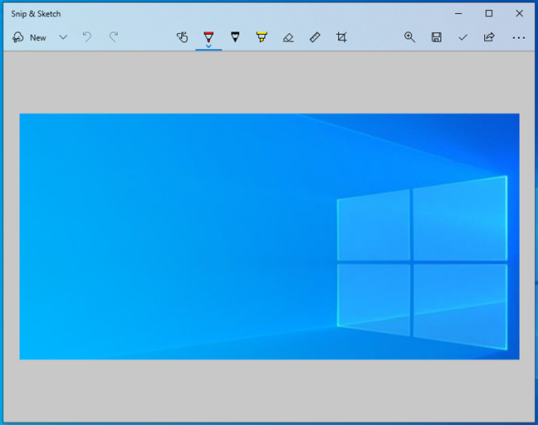The image size is (538, 425).
Task: Undo the last annotation
Action: click(87, 37)
